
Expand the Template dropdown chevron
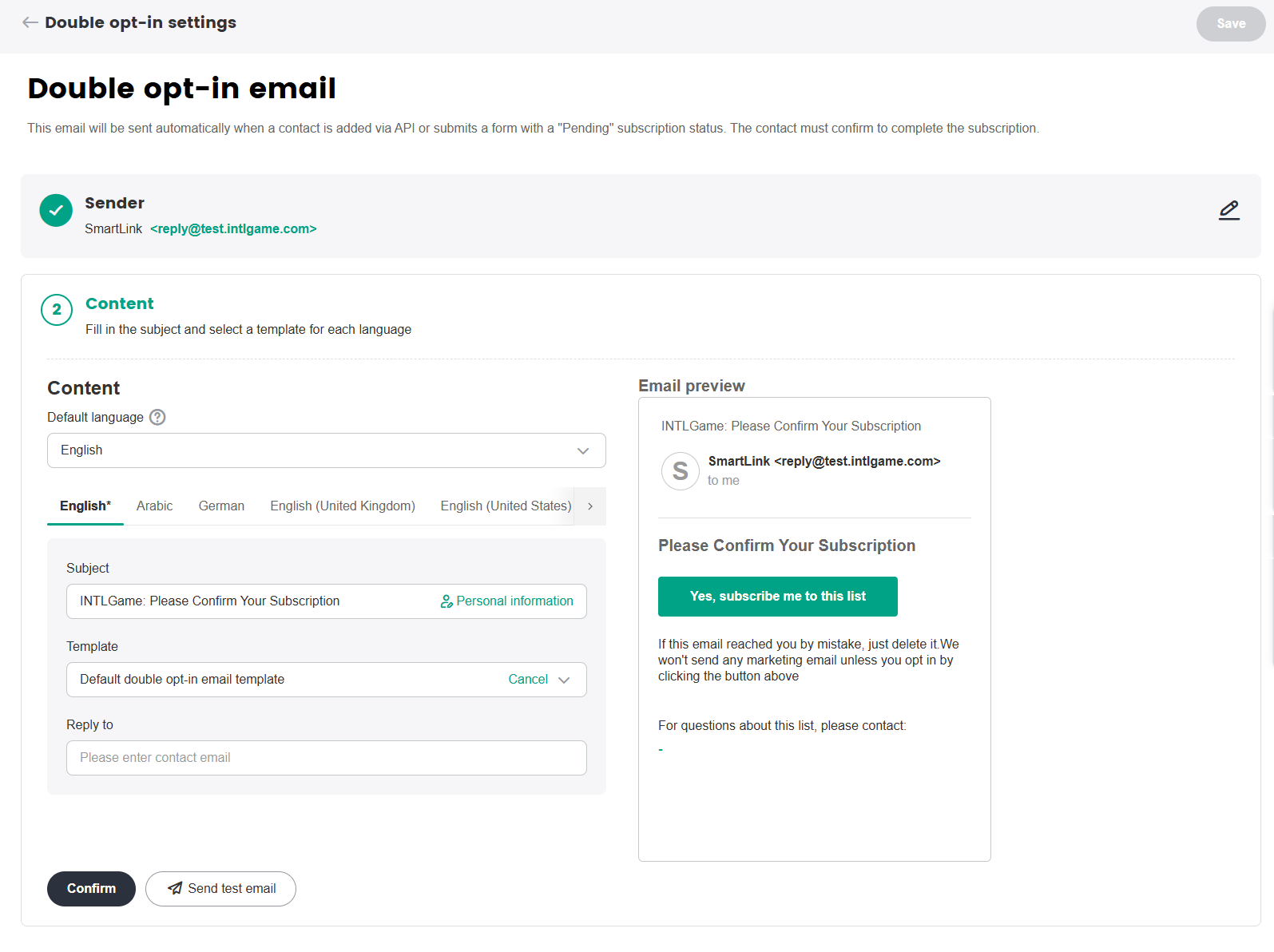pyautogui.click(x=565, y=680)
